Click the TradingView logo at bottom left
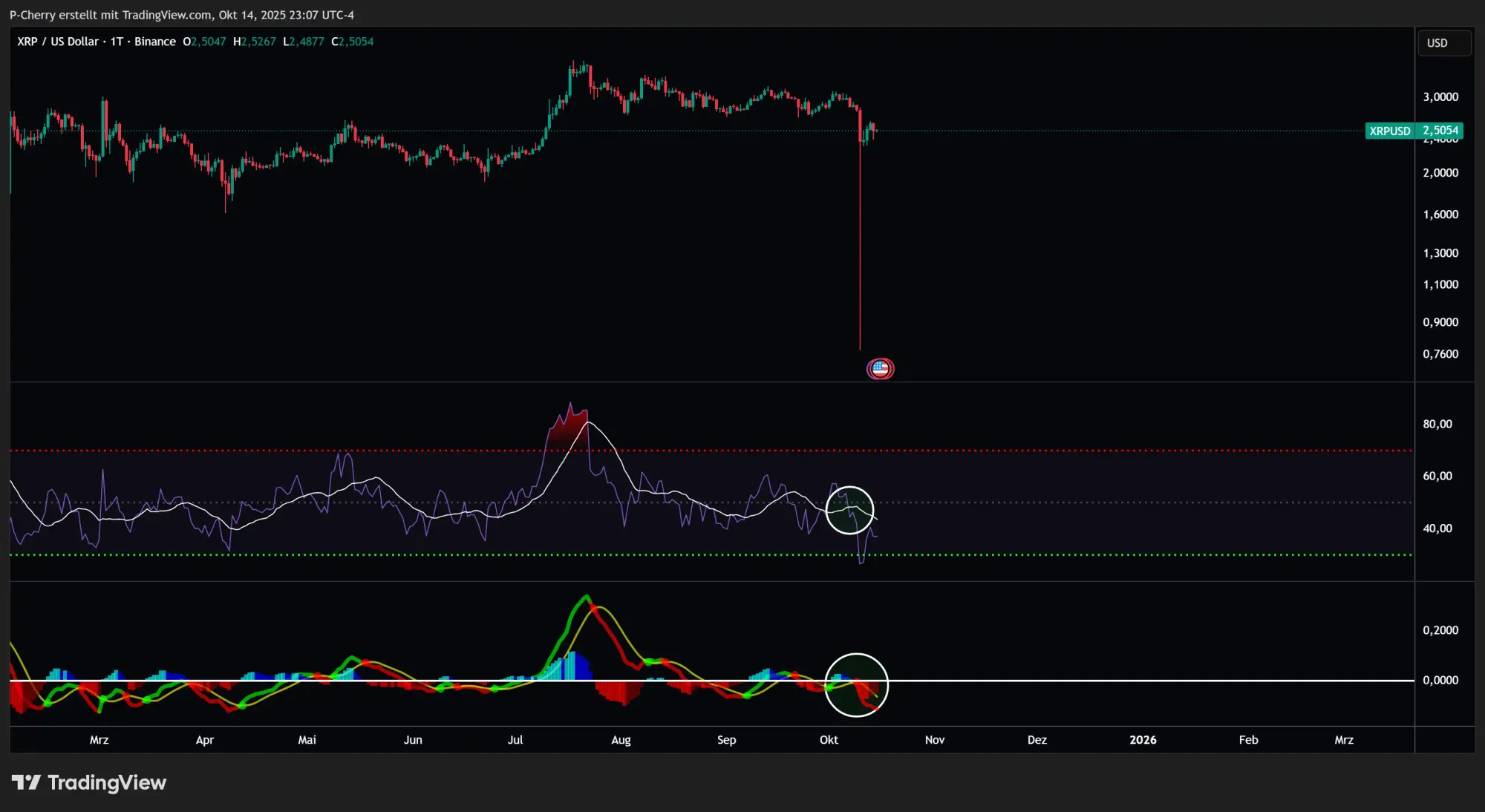Image resolution: width=1485 pixels, height=812 pixels. 89,782
